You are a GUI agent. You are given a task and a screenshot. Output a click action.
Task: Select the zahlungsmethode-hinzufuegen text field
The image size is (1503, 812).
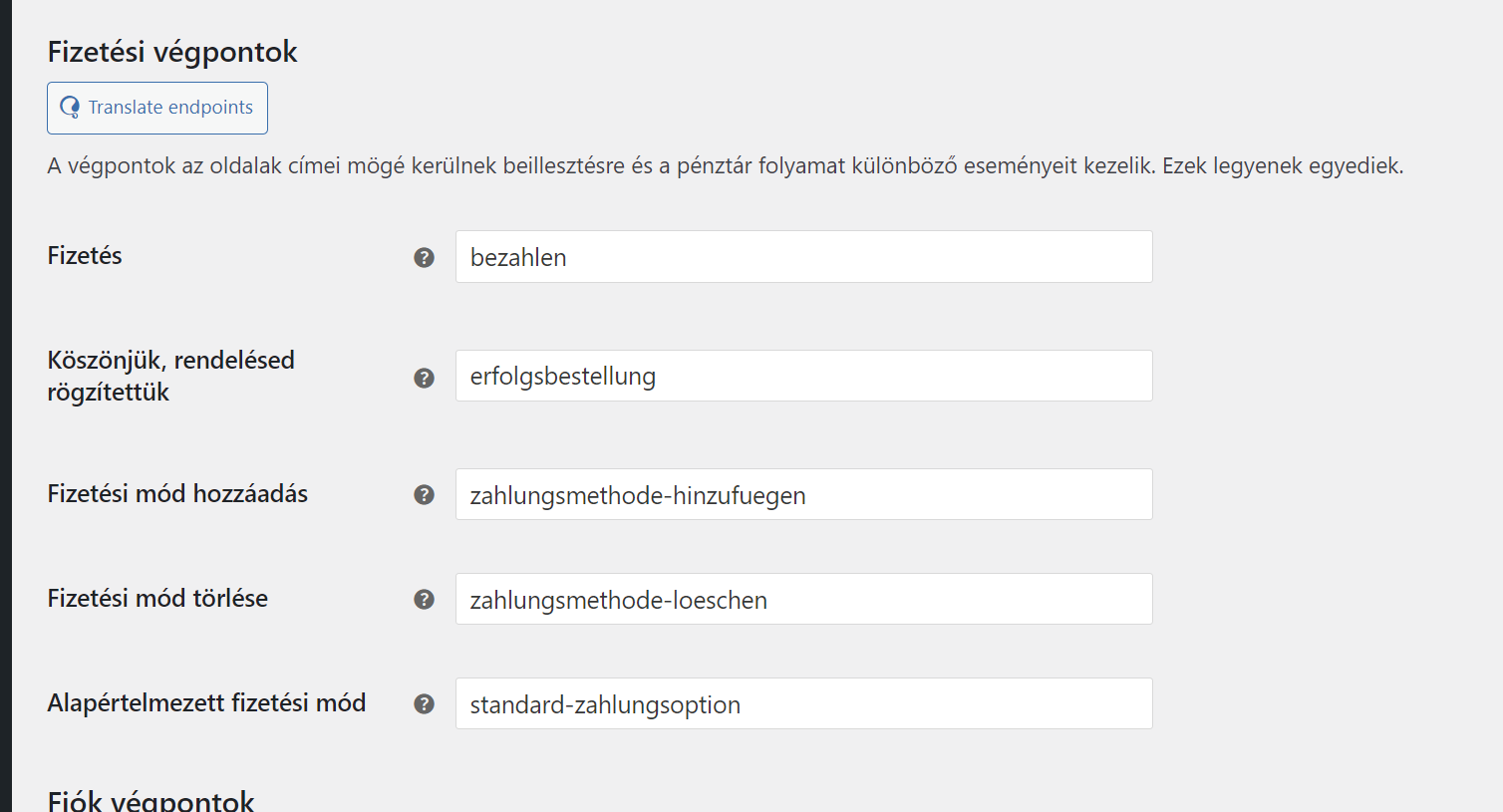pyautogui.click(x=803, y=494)
